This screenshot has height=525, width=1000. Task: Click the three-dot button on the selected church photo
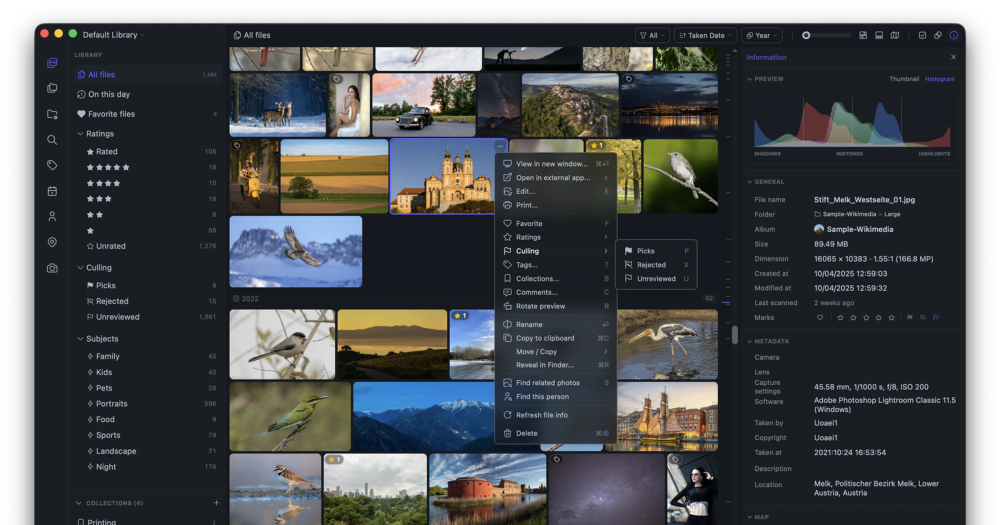500,146
